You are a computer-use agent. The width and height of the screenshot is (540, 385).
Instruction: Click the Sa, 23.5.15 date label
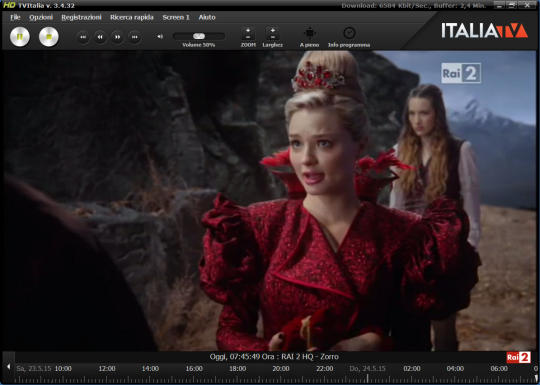34,368
